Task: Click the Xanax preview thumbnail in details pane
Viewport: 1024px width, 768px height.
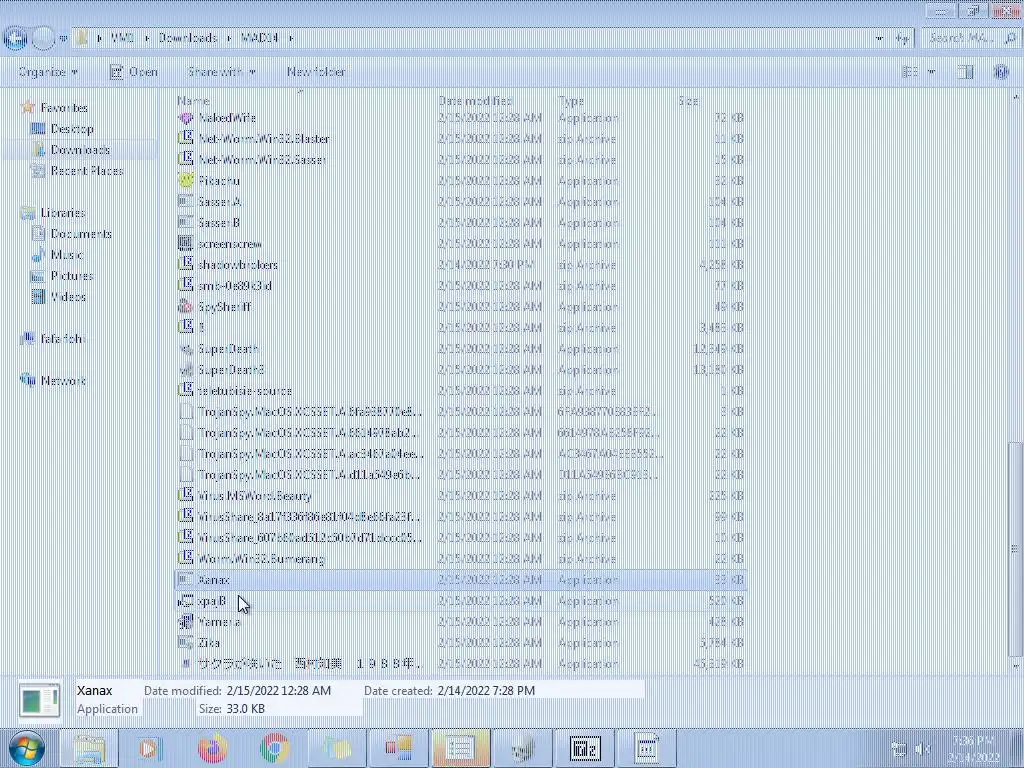Action: click(40, 701)
